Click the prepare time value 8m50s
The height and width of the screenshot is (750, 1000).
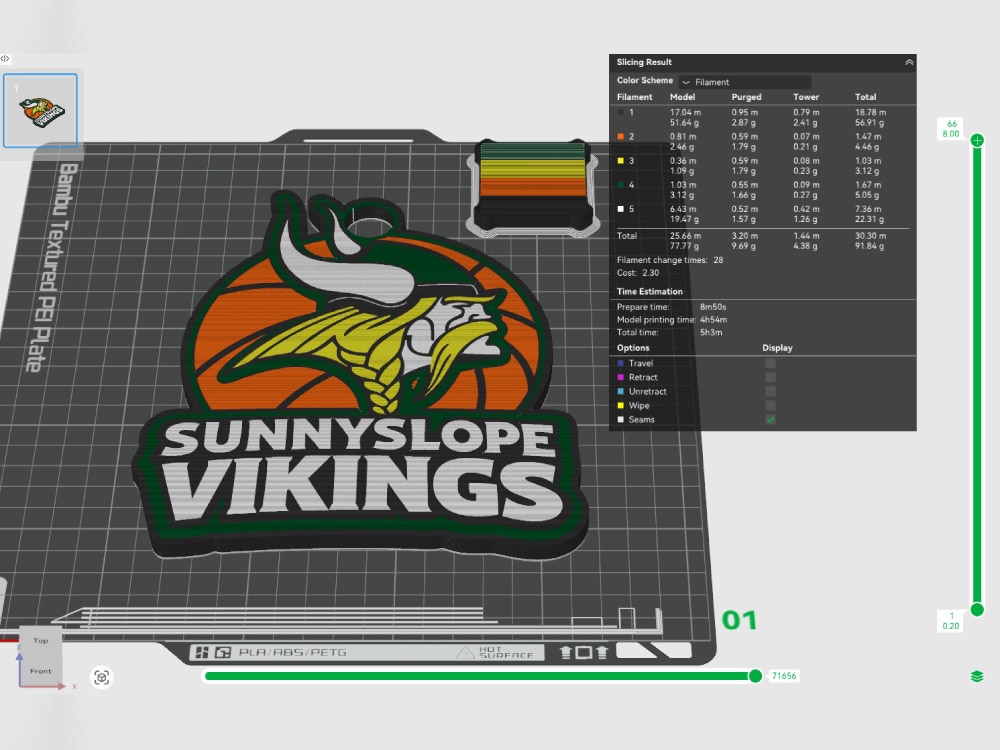click(713, 307)
